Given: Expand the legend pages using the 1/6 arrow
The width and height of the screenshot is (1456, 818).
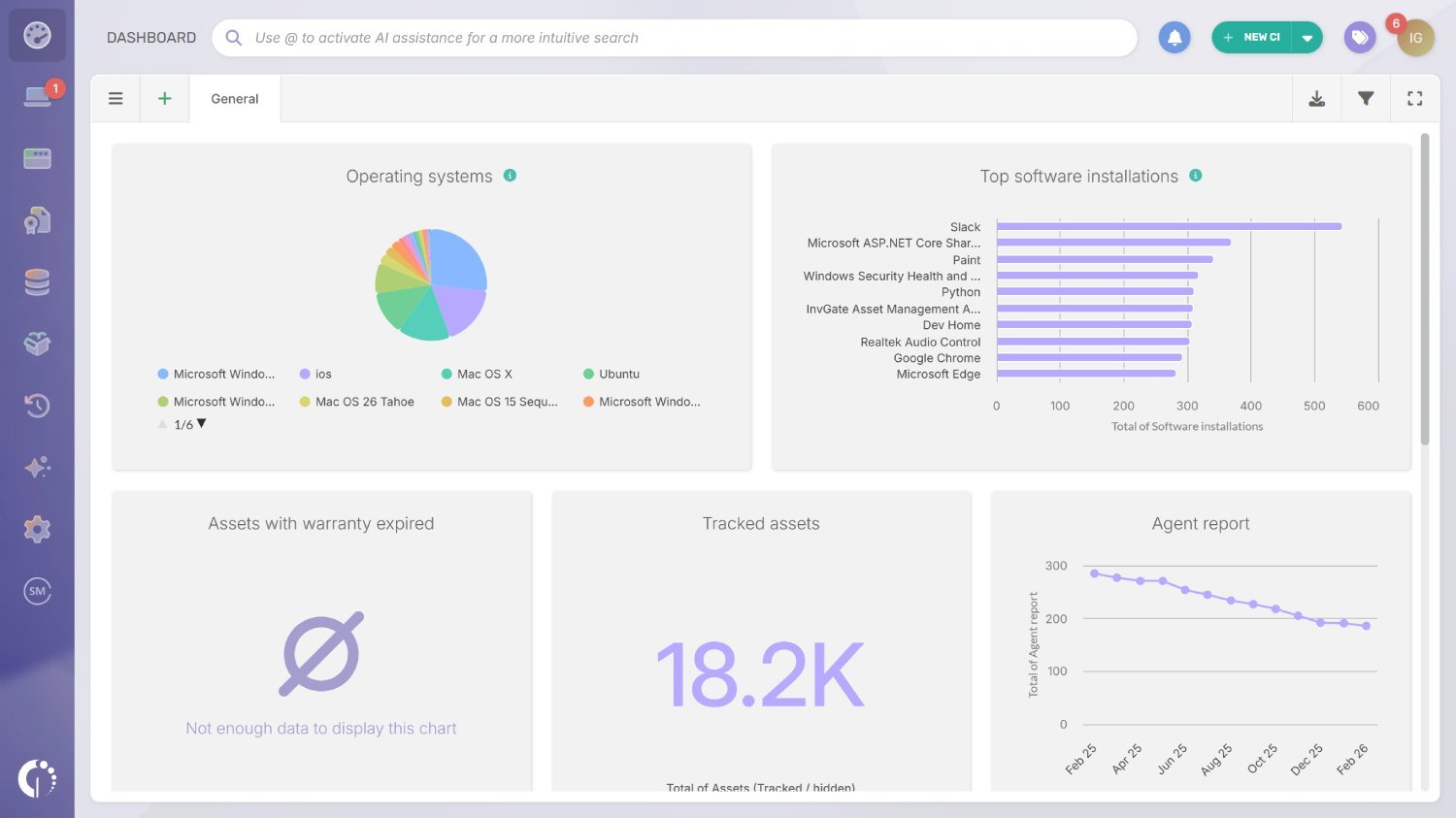Looking at the screenshot, I should tap(201, 423).
